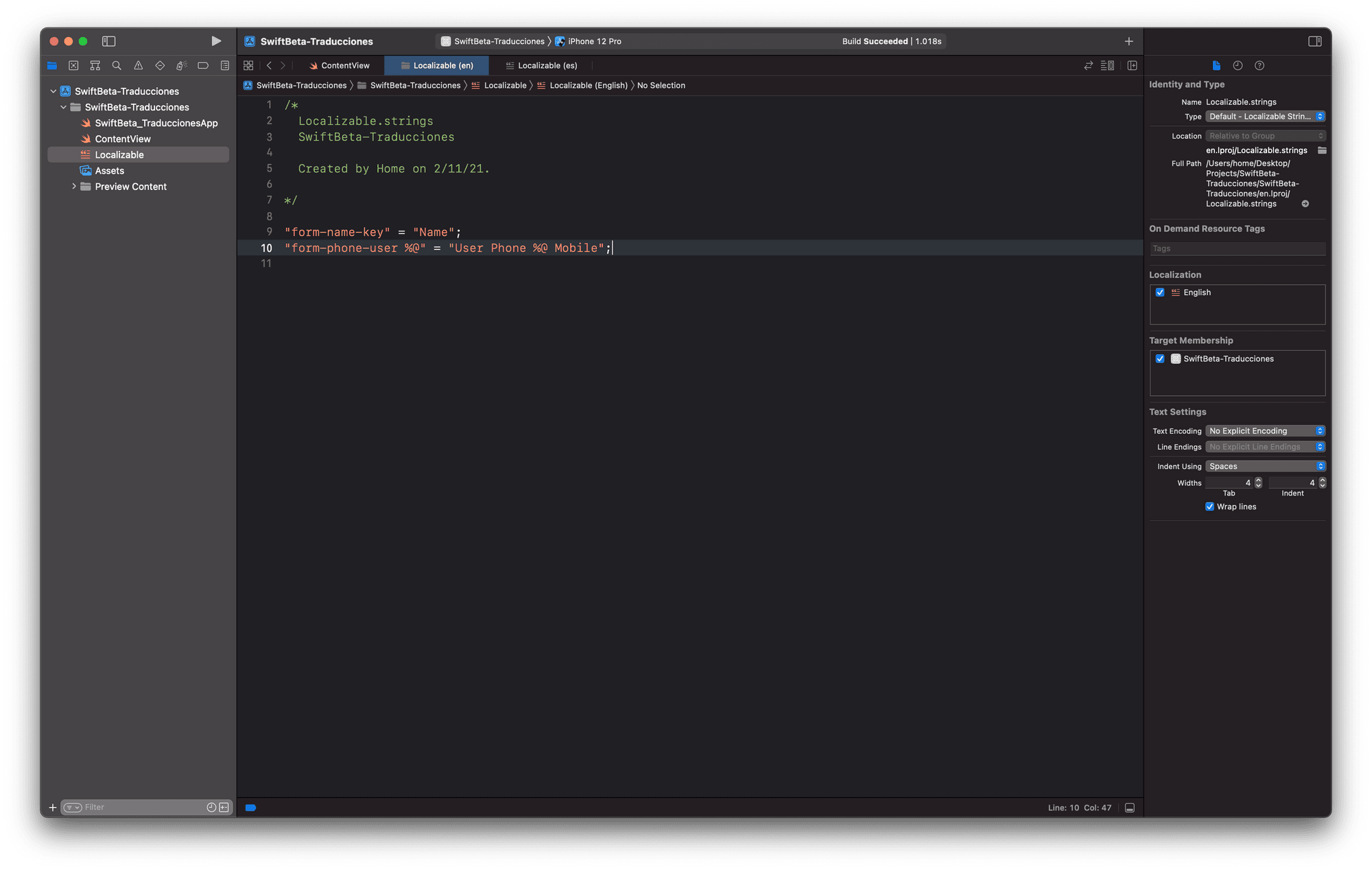Open the Location Relative to Group dropdown
Image resolution: width=1372 pixels, height=871 pixels.
1265,136
